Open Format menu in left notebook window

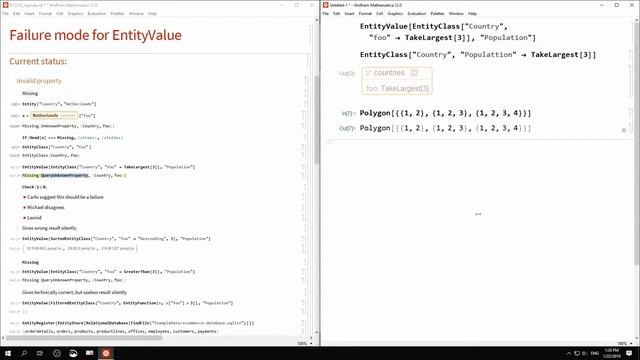tap(45, 13)
